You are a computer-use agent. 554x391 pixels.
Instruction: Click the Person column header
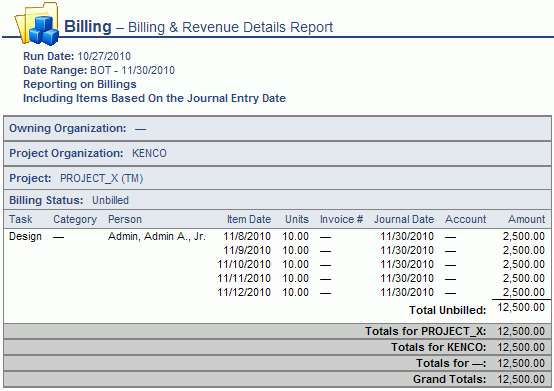125,219
